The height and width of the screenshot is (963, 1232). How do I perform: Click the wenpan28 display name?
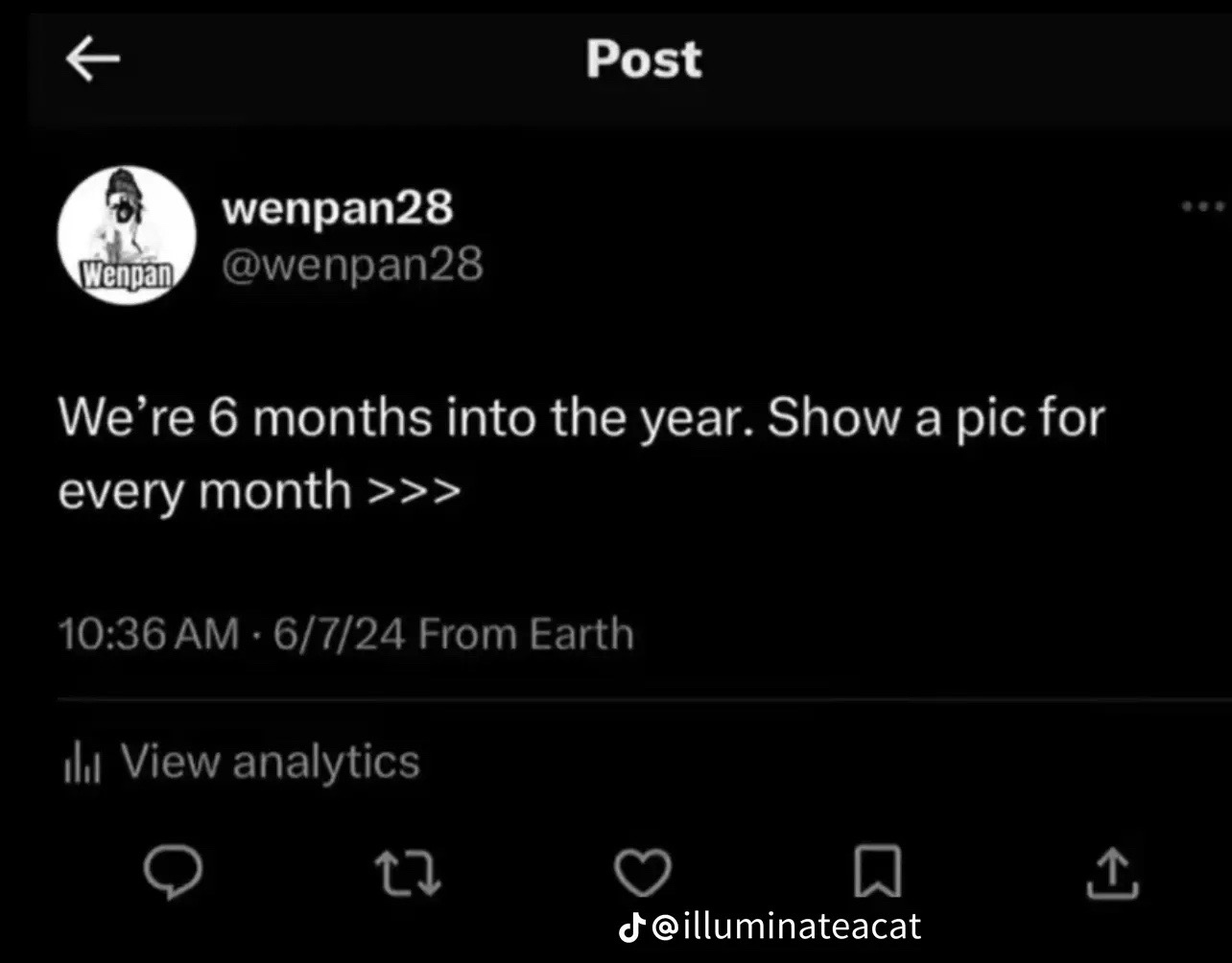338,207
